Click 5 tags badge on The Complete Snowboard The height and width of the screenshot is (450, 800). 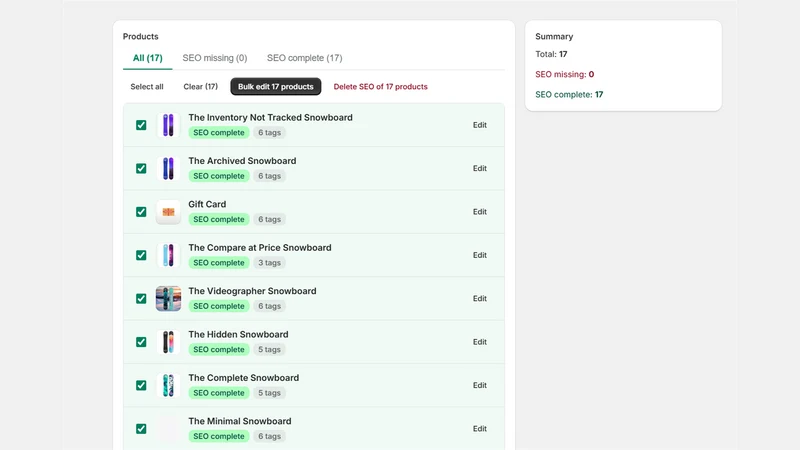(x=269, y=393)
